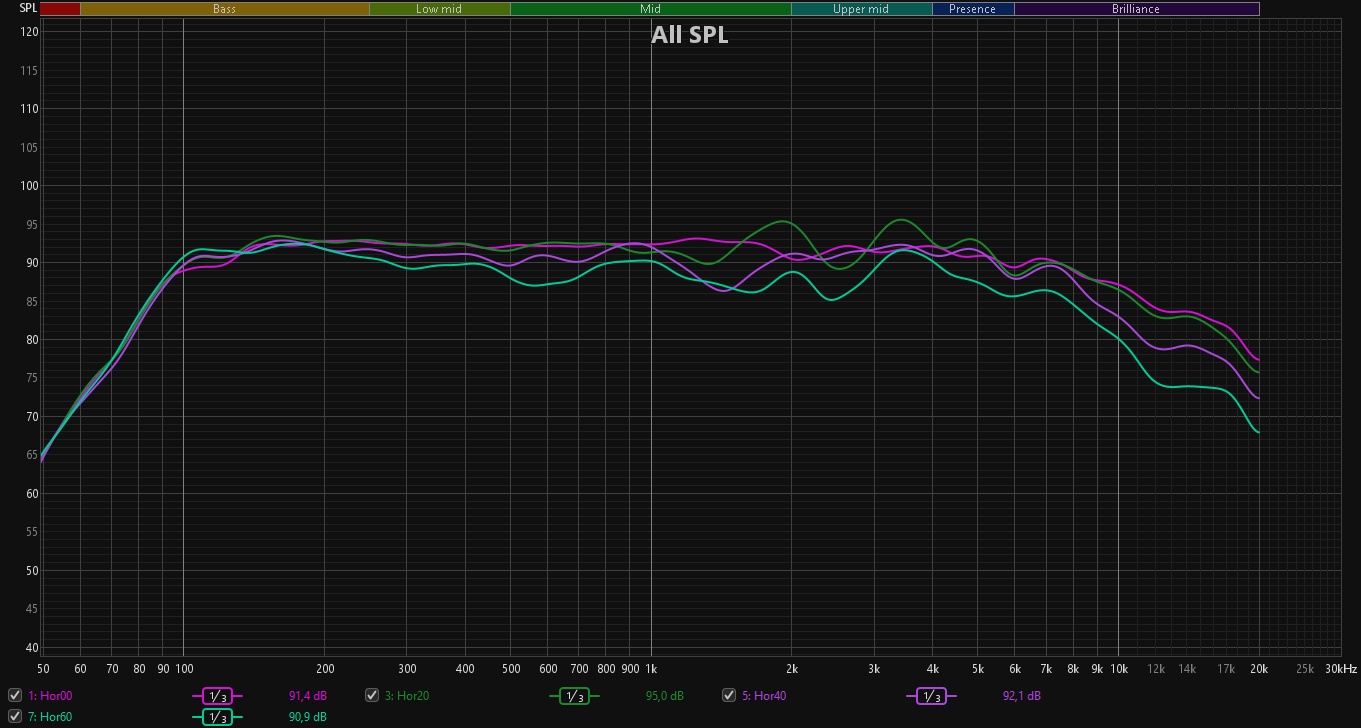Select the Brilliance frequency band

(x=1136, y=9)
